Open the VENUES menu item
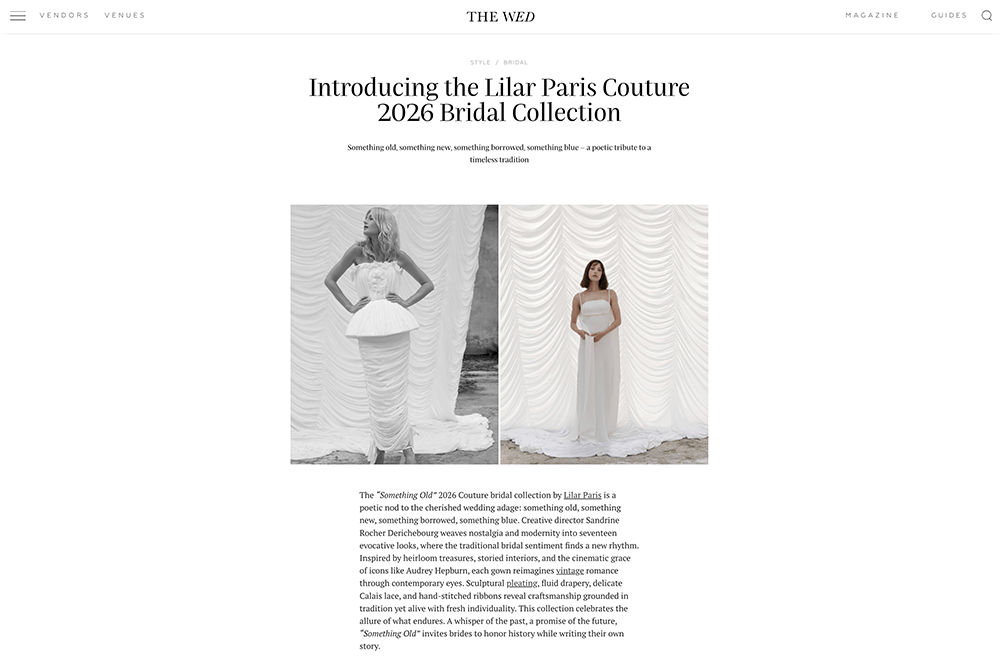This screenshot has height=665, width=1000. click(x=125, y=15)
